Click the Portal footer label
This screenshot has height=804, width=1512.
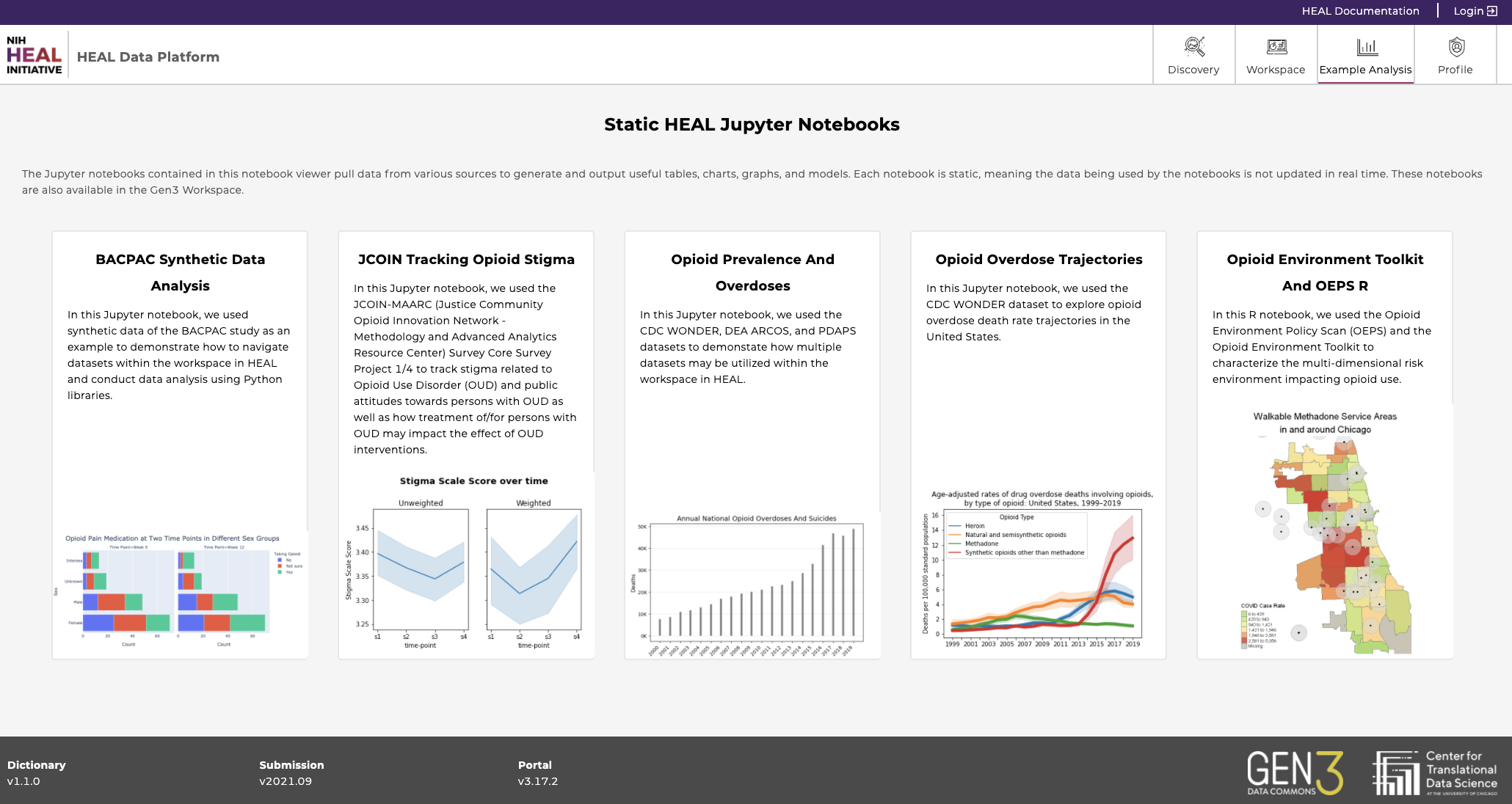tap(535, 765)
